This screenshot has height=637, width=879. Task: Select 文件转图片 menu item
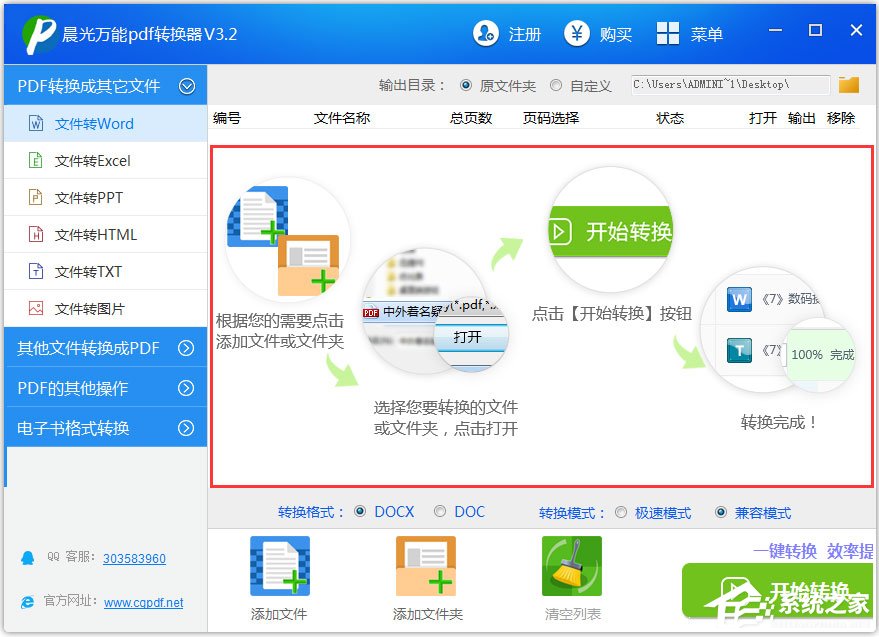coord(105,308)
